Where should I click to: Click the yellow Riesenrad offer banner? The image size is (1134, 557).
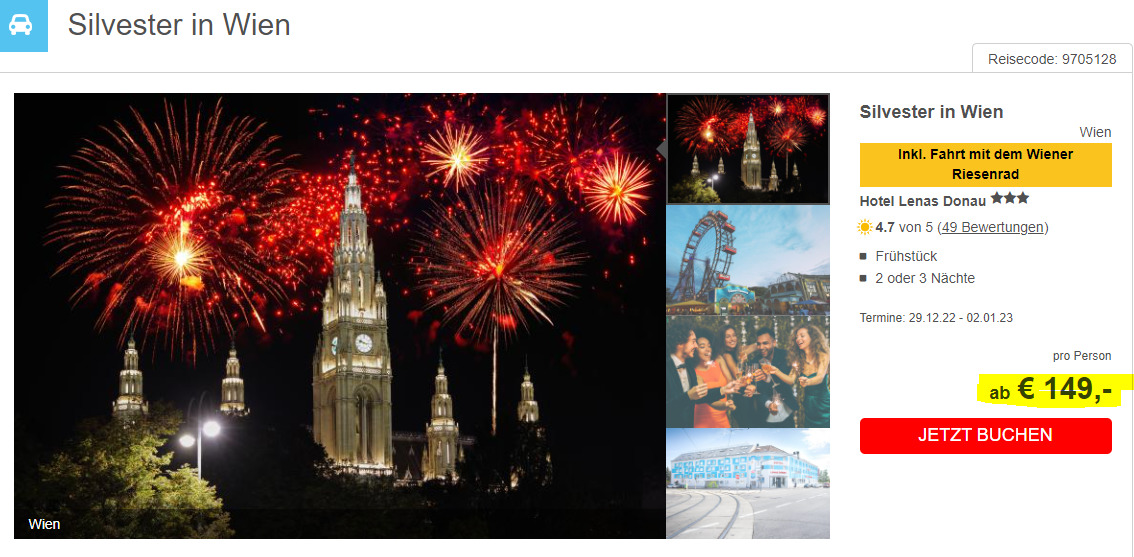985,165
